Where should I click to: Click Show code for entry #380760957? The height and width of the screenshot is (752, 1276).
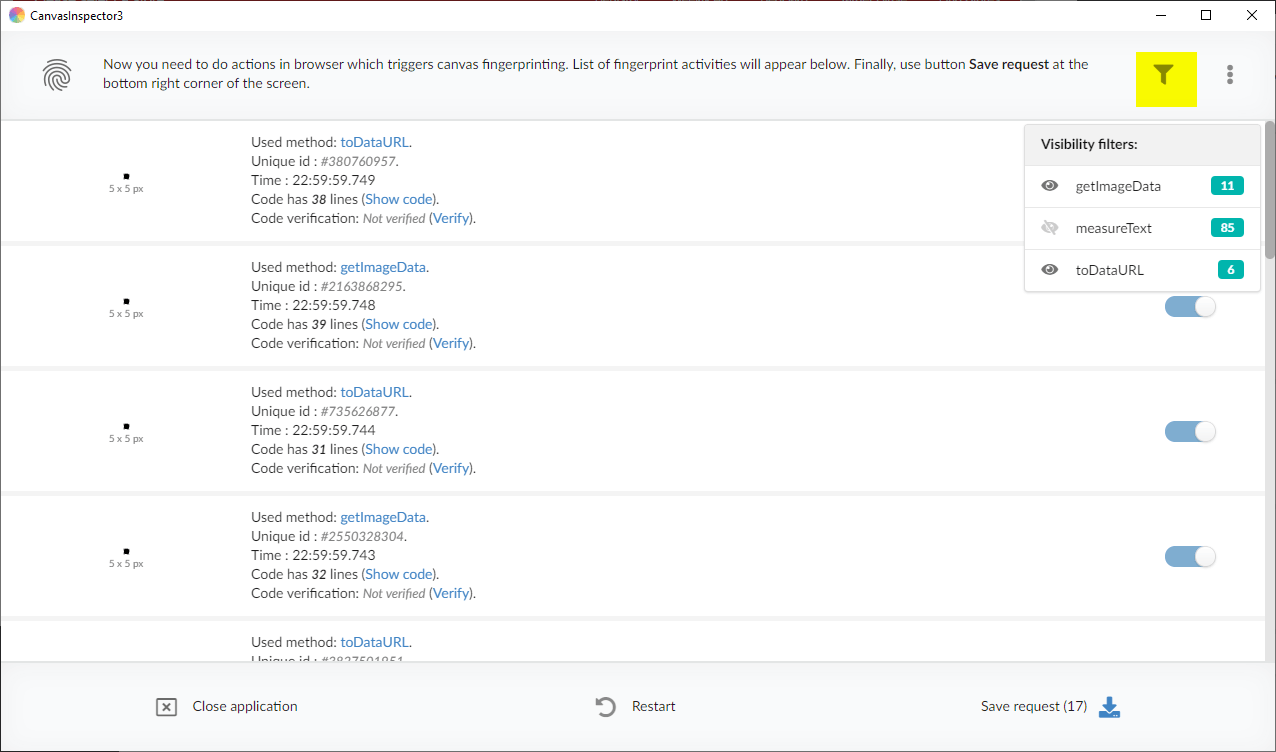400,199
